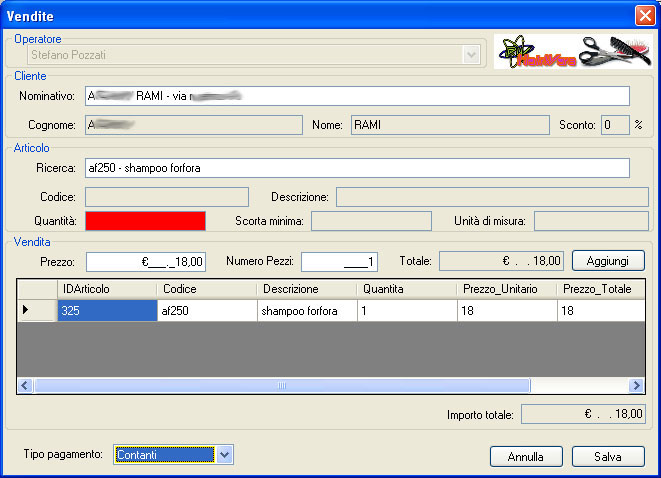Click the grid horizontal scrollbar thumb
The image size is (661, 478).
tap(282, 385)
